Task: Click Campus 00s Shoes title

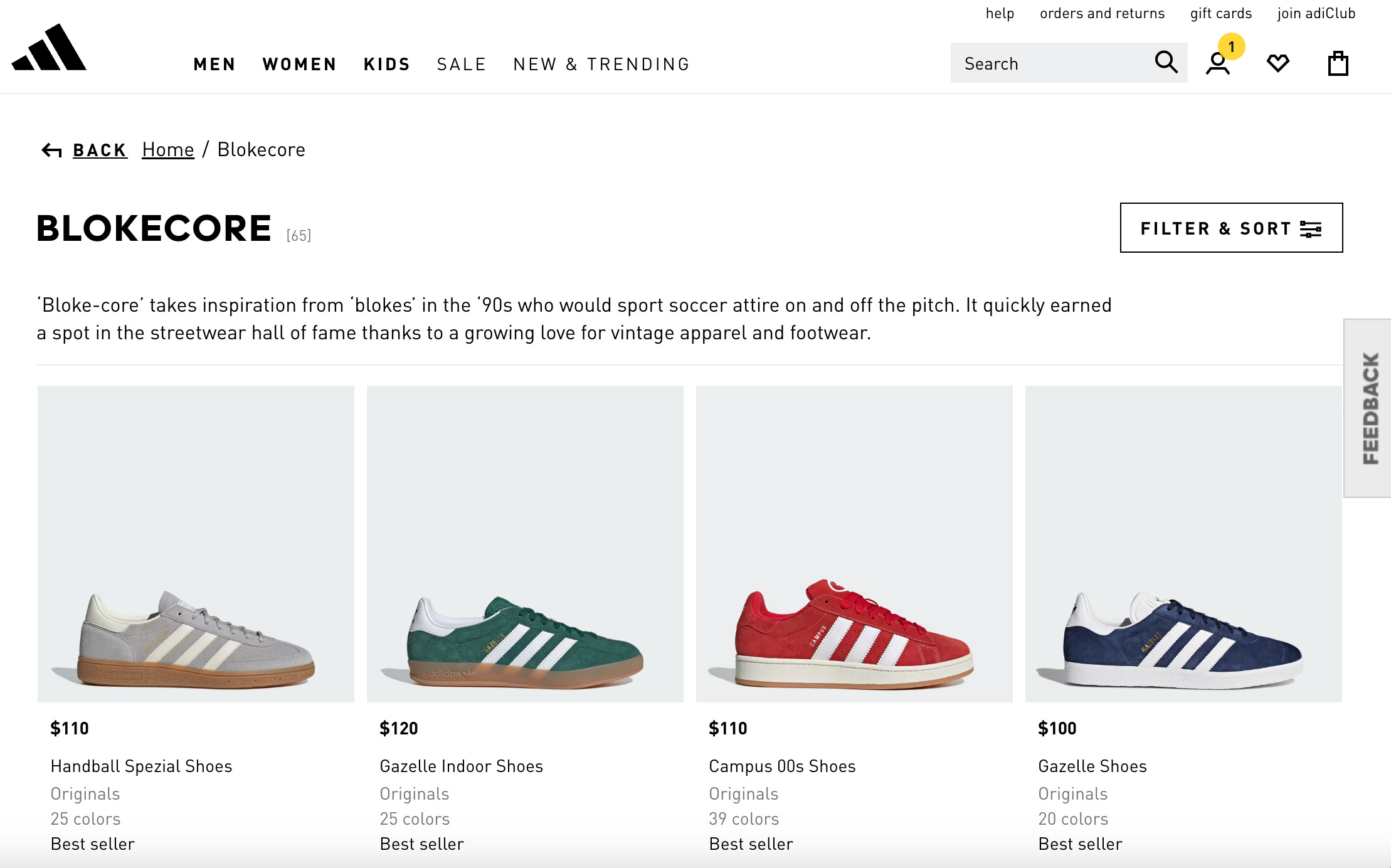Action: coord(782,766)
